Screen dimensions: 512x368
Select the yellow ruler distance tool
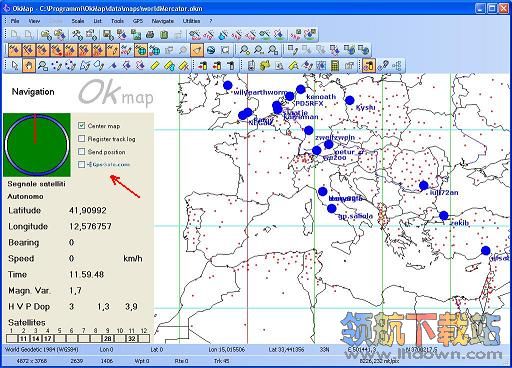tap(155, 66)
